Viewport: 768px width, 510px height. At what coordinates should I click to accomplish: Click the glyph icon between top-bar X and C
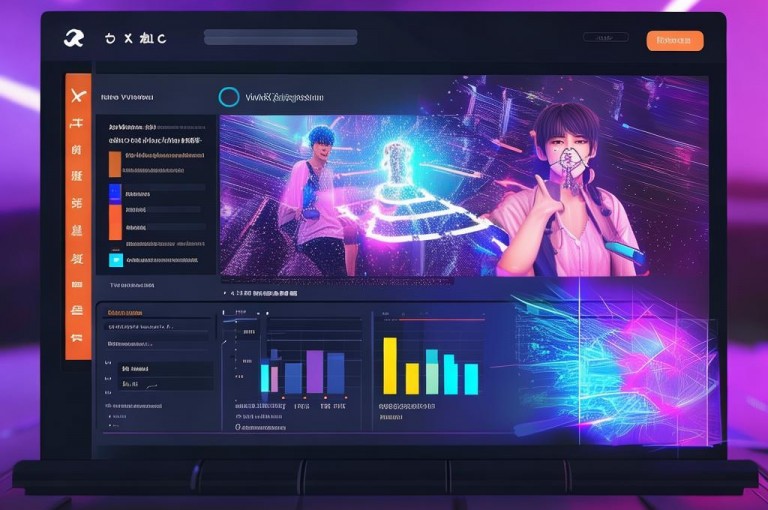(x=146, y=38)
